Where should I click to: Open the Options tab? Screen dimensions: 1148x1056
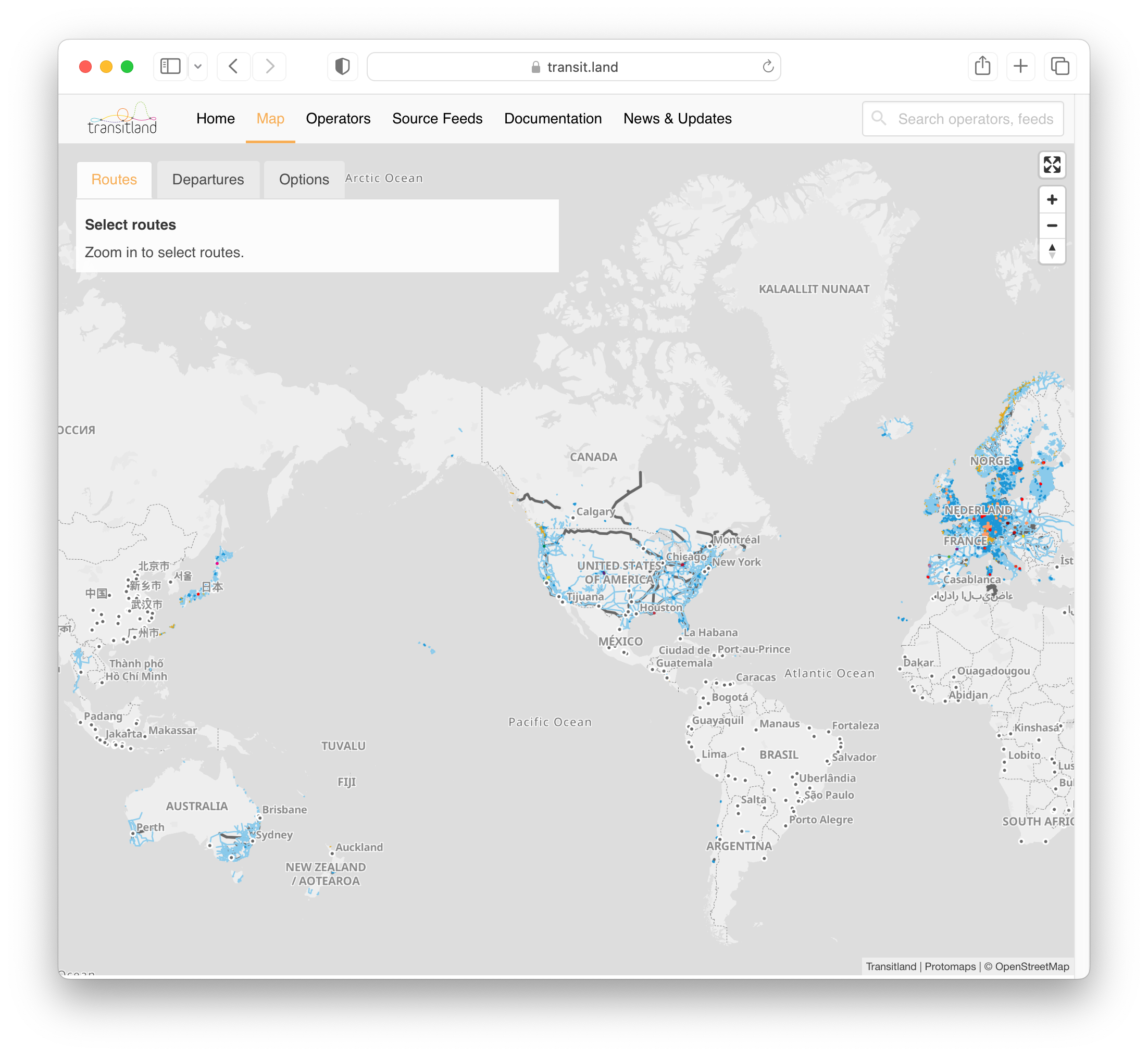(304, 180)
